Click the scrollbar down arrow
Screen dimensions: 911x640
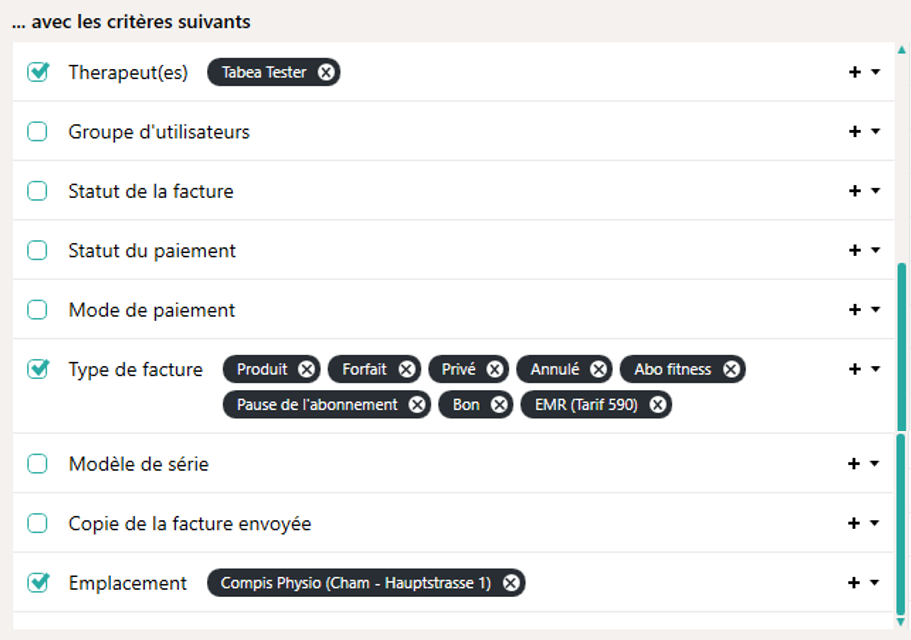(902, 622)
